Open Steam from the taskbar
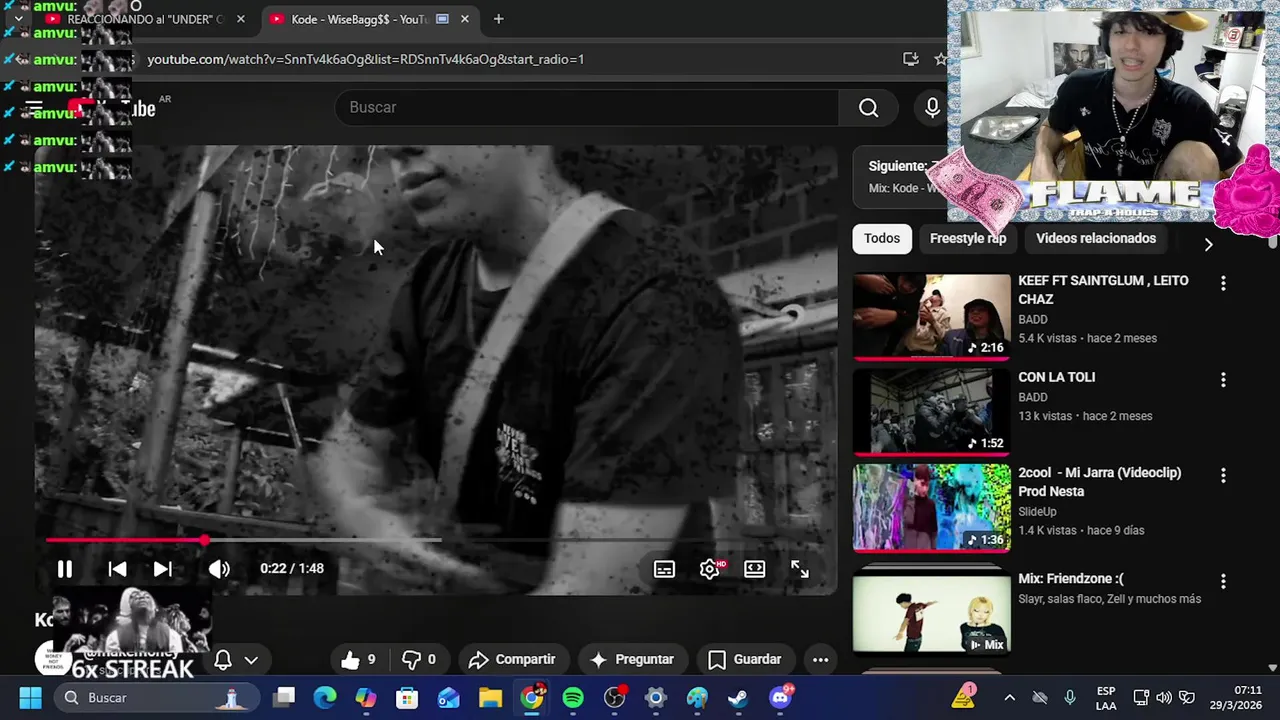The height and width of the screenshot is (720, 1280). (x=738, y=698)
